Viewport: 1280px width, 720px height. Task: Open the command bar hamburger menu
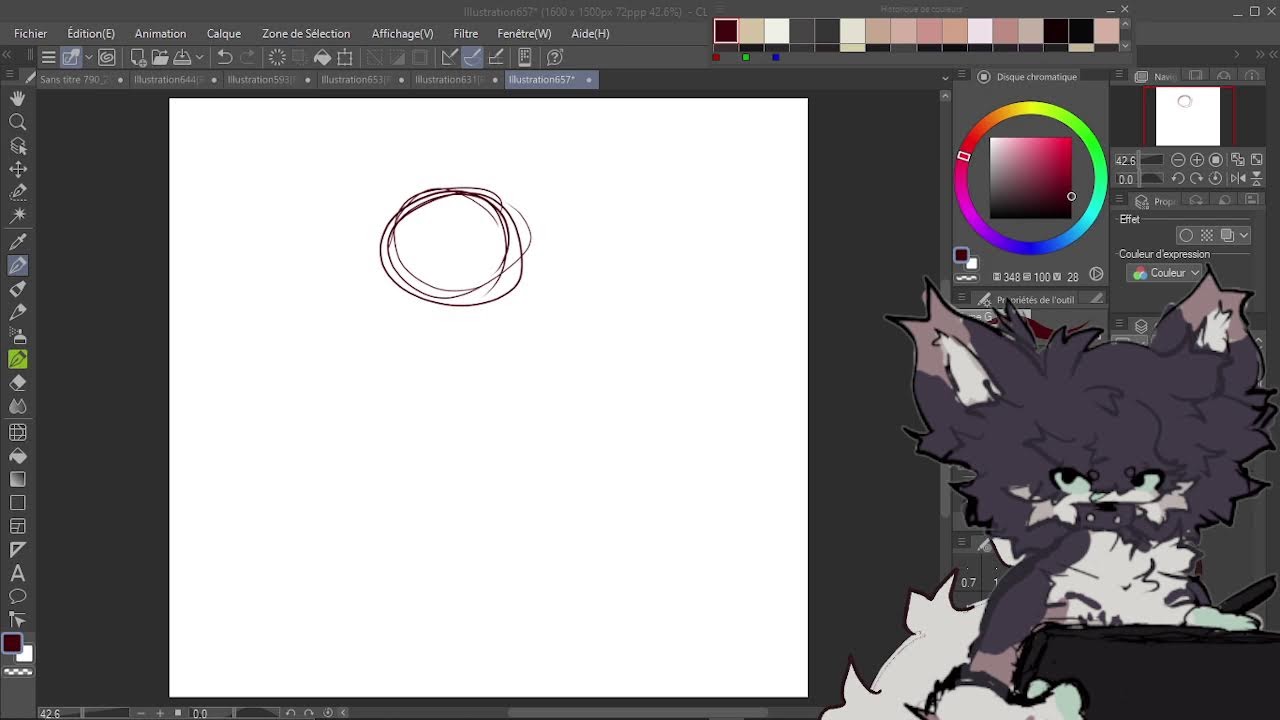(x=48, y=57)
